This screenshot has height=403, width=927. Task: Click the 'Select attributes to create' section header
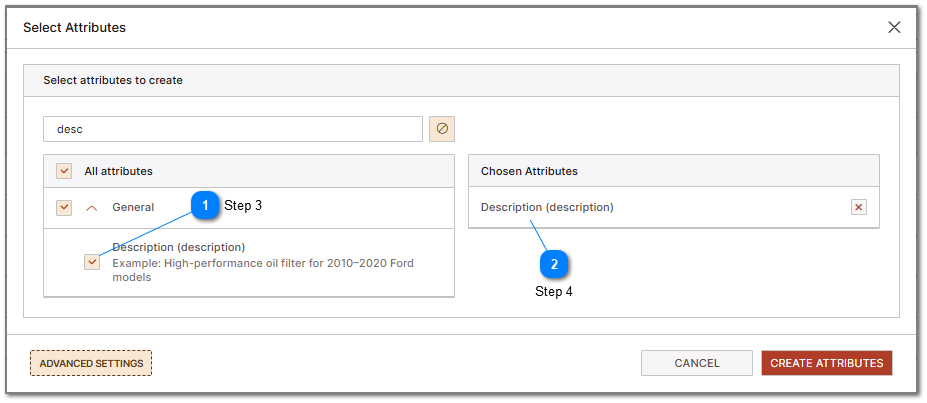[x=113, y=80]
